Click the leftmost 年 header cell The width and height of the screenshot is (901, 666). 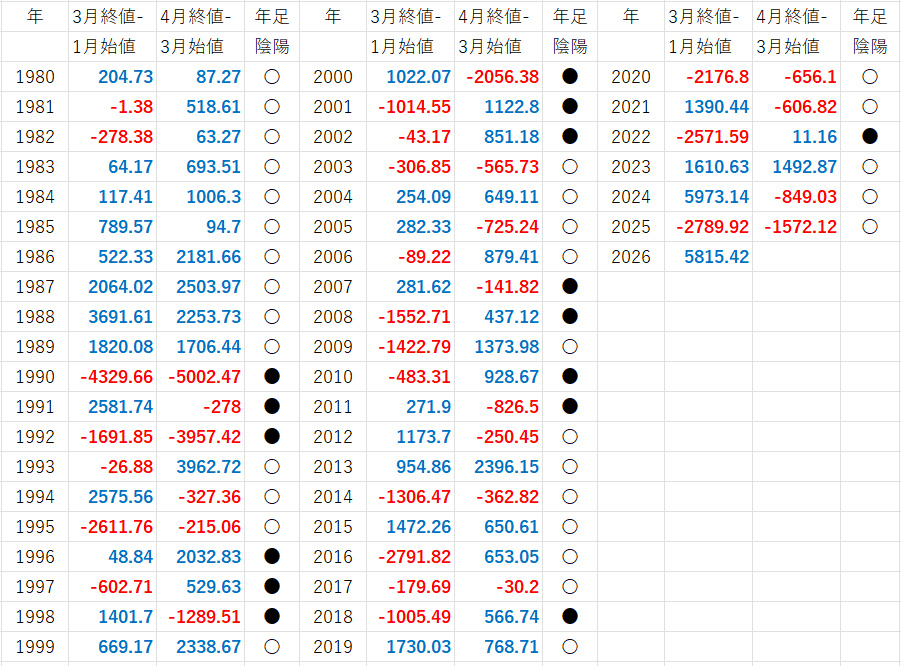tap(35, 17)
